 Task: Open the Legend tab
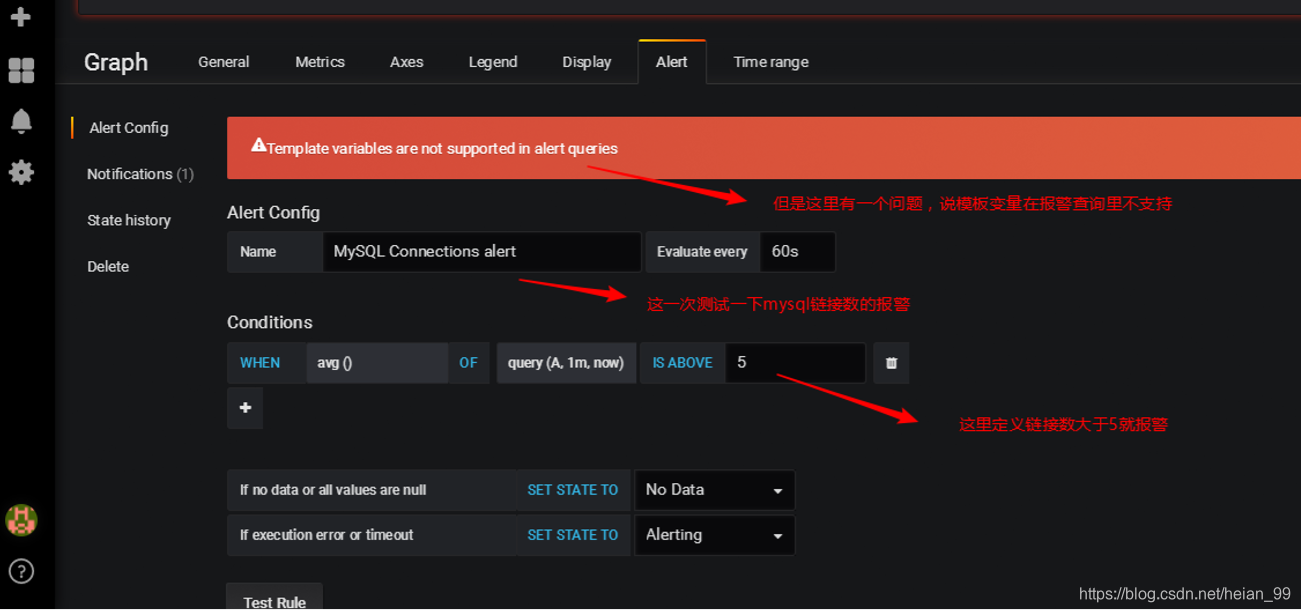[493, 62]
